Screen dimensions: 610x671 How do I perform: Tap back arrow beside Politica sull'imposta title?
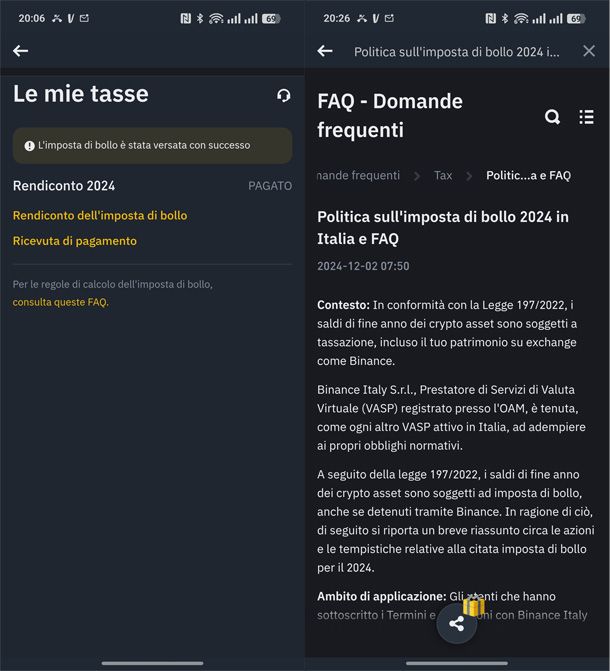pyautogui.click(x=325, y=51)
